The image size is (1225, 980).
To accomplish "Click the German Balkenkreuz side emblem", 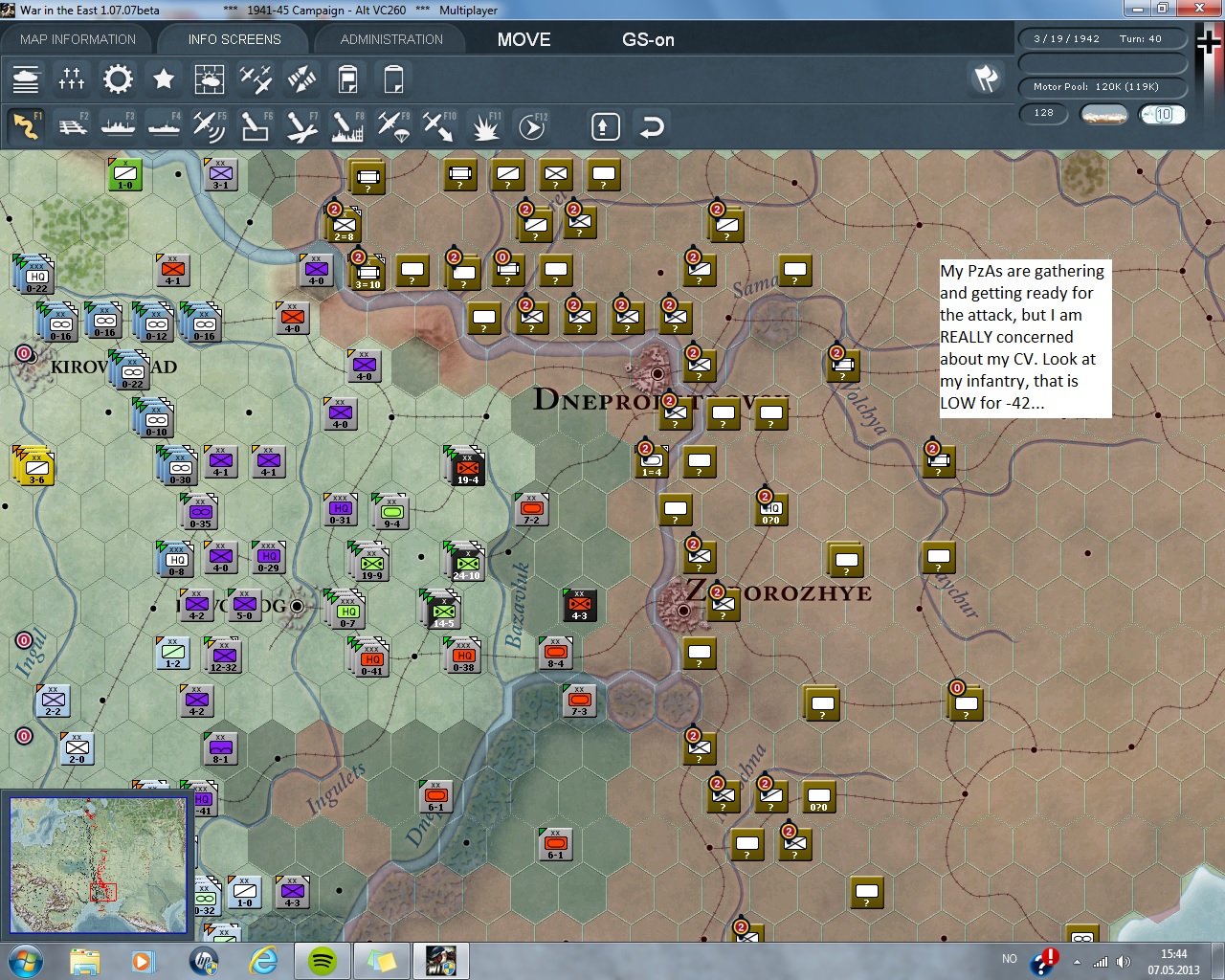I will click(x=1208, y=43).
